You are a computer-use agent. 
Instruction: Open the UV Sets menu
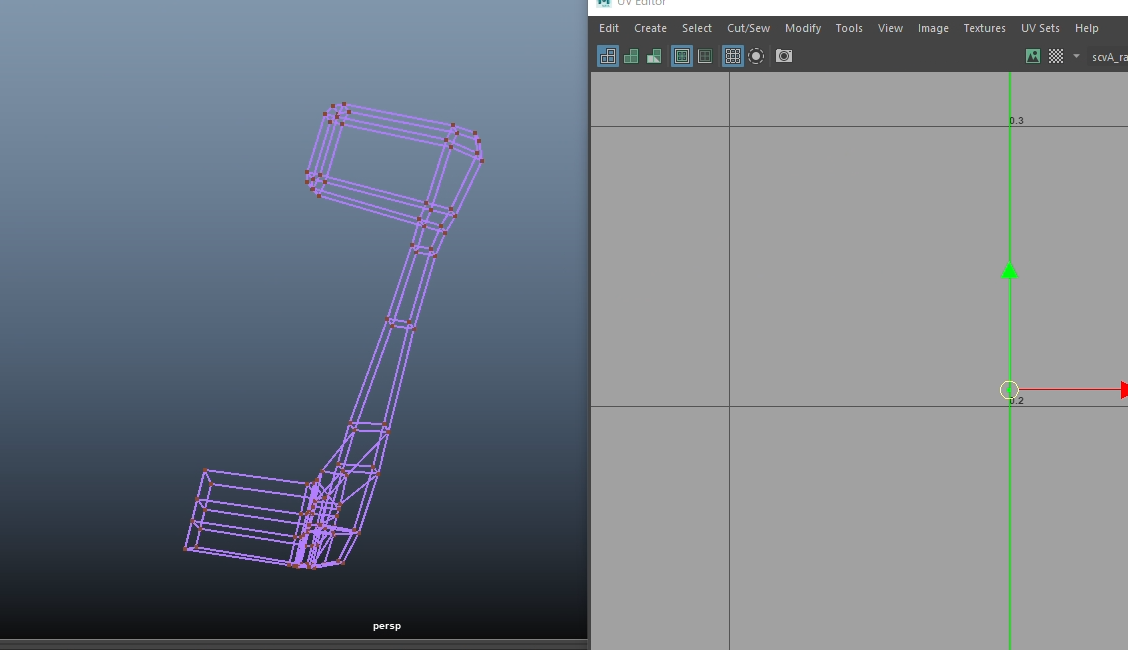click(1040, 28)
